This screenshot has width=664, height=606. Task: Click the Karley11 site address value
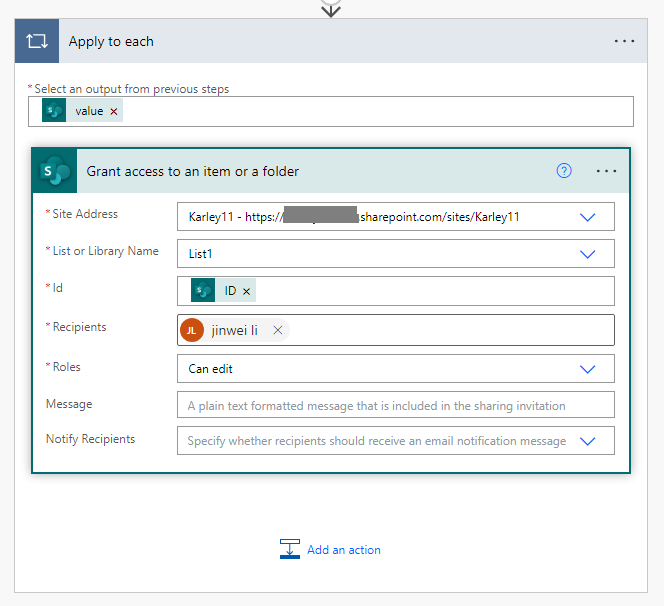[x=354, y=217]
